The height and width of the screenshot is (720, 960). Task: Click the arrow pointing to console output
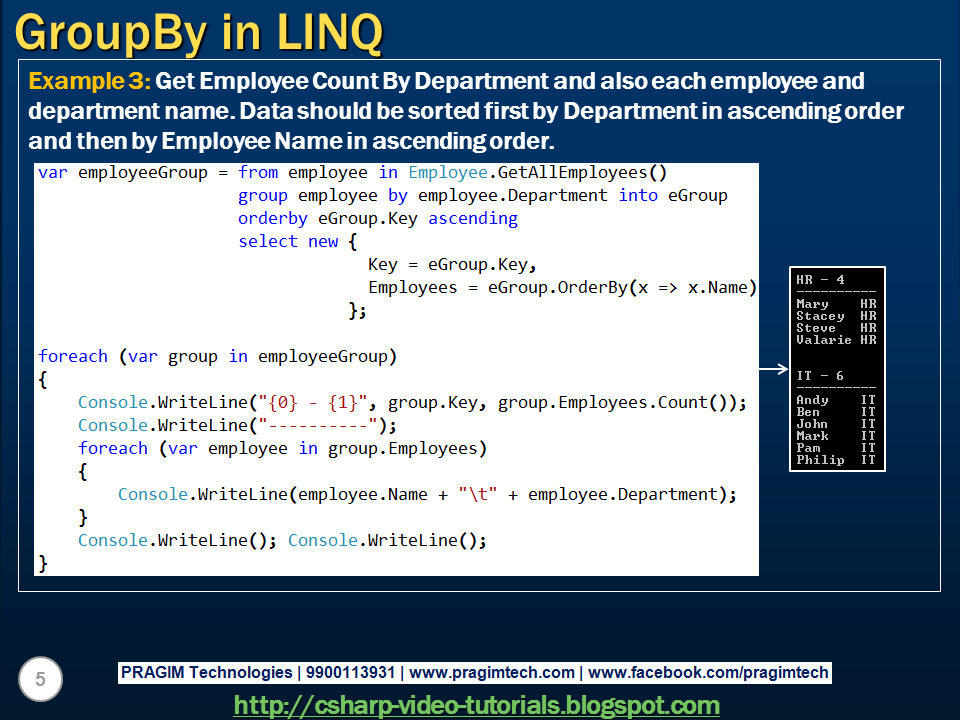775,368
